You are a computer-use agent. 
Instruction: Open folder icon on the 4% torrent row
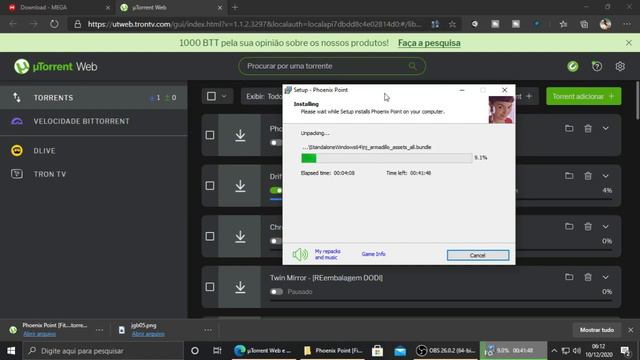569,176
